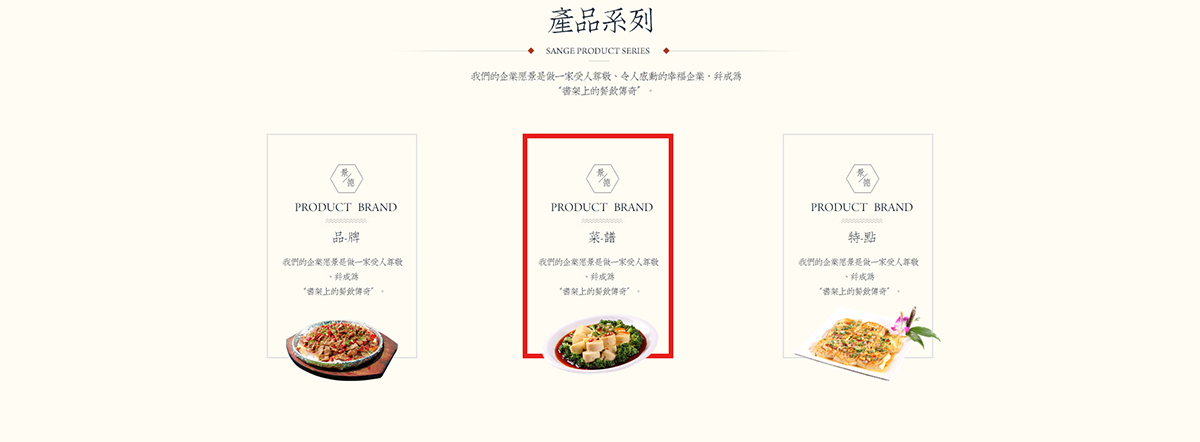
Task: Click PRODUCT BRAND text in the highlighted middle card
Action: [602, 207]
